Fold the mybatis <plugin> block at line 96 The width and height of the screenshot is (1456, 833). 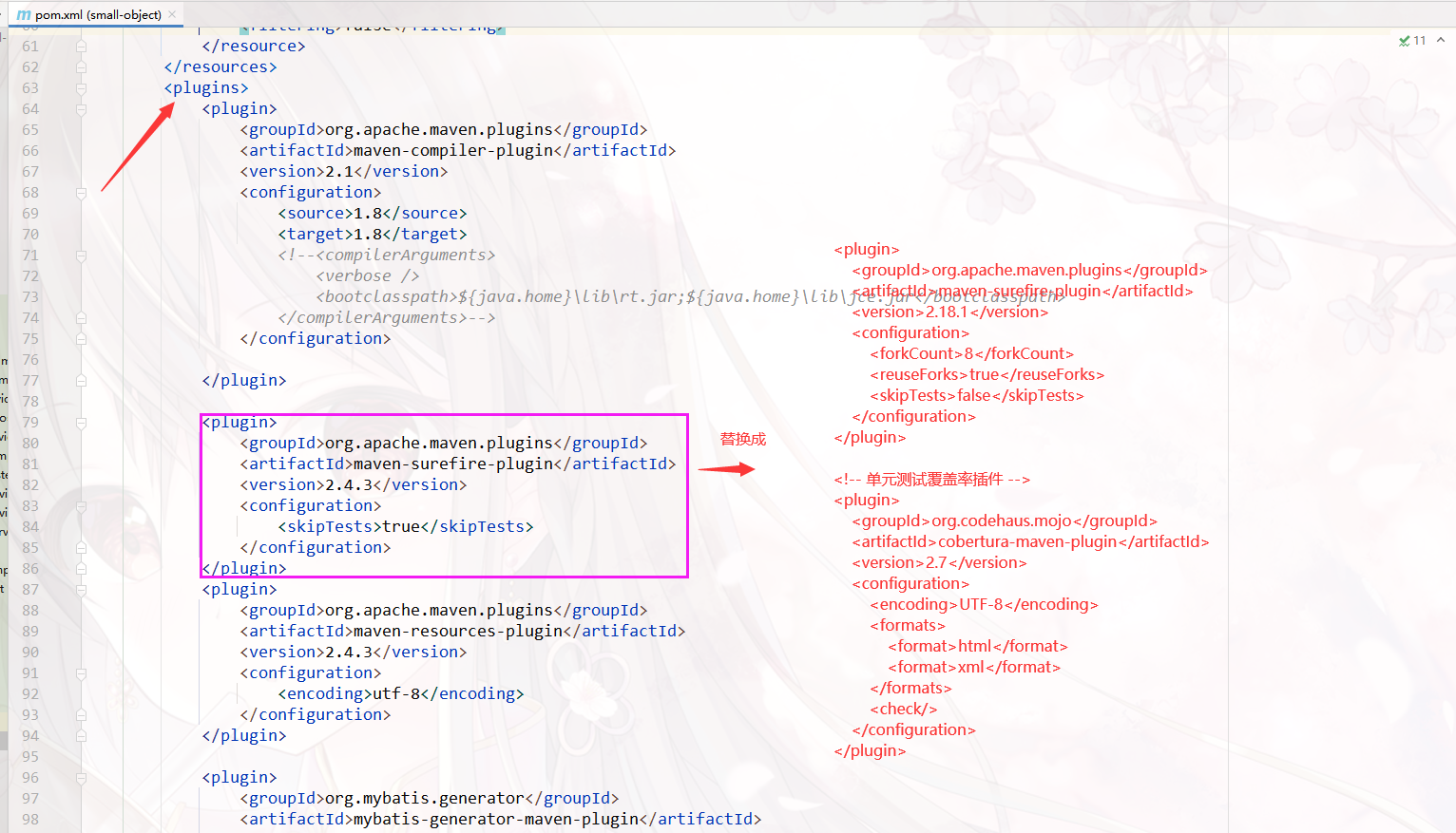[x=81, y=777]
